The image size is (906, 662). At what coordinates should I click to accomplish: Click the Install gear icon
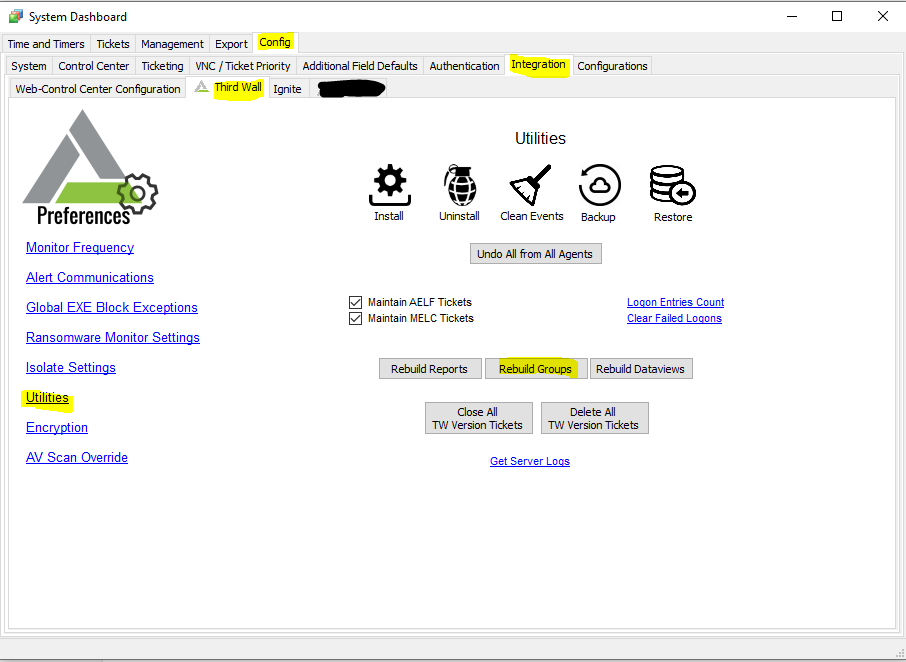[x=389, y=185]
